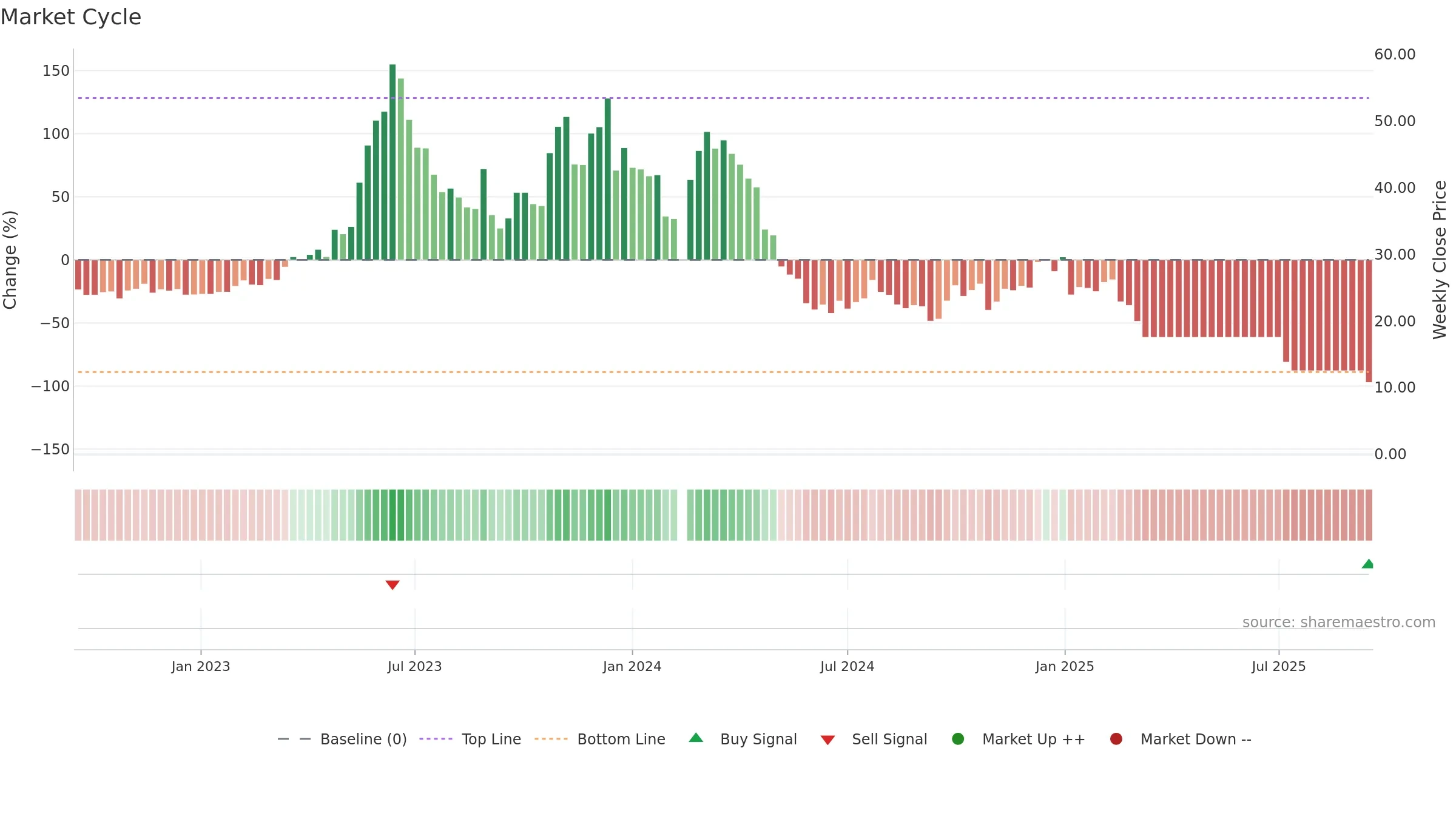
Task: Toggle the Bottom Line legend entry
Action: click(x=600, y=739)
